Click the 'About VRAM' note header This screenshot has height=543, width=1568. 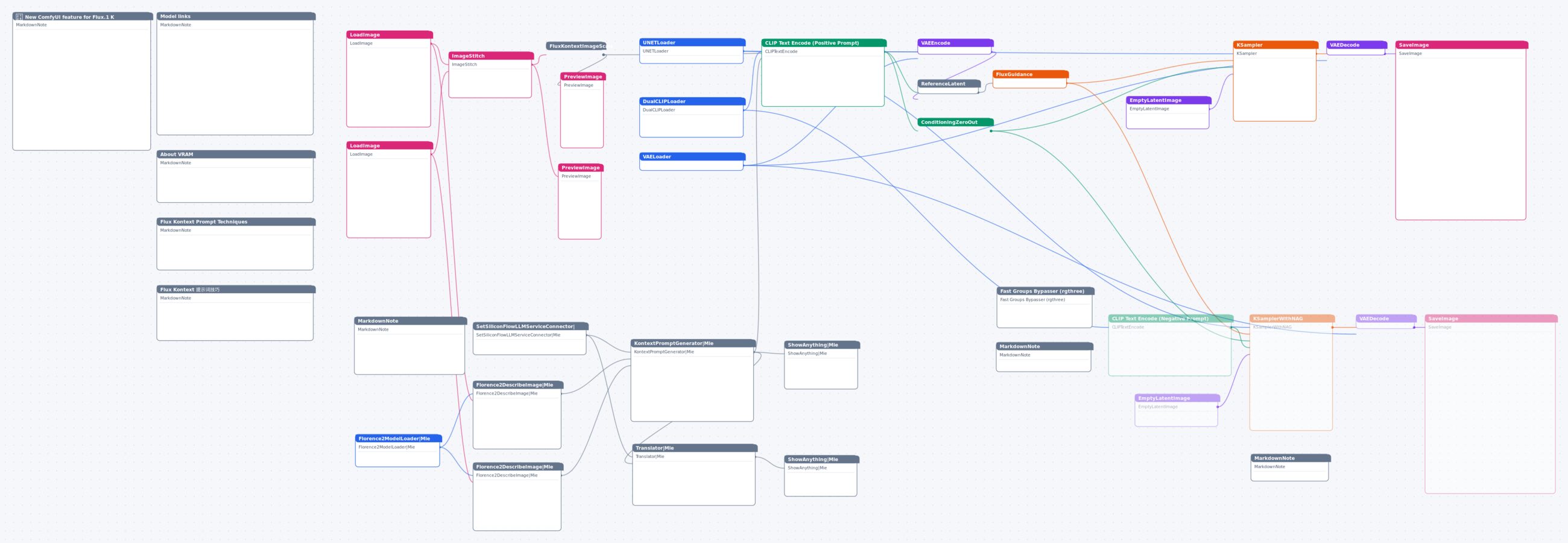tap(236, 154)
